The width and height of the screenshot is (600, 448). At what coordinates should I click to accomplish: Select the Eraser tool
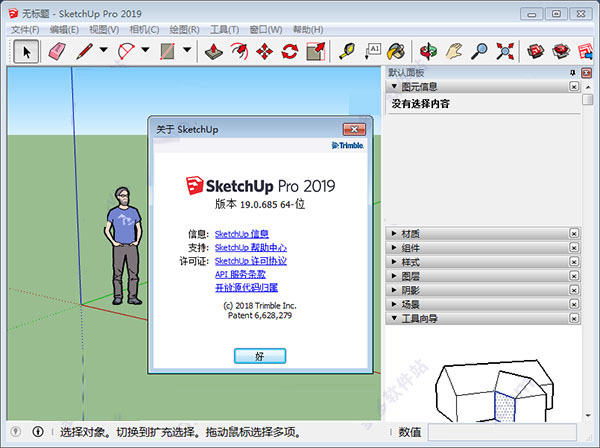coord(57,51)
